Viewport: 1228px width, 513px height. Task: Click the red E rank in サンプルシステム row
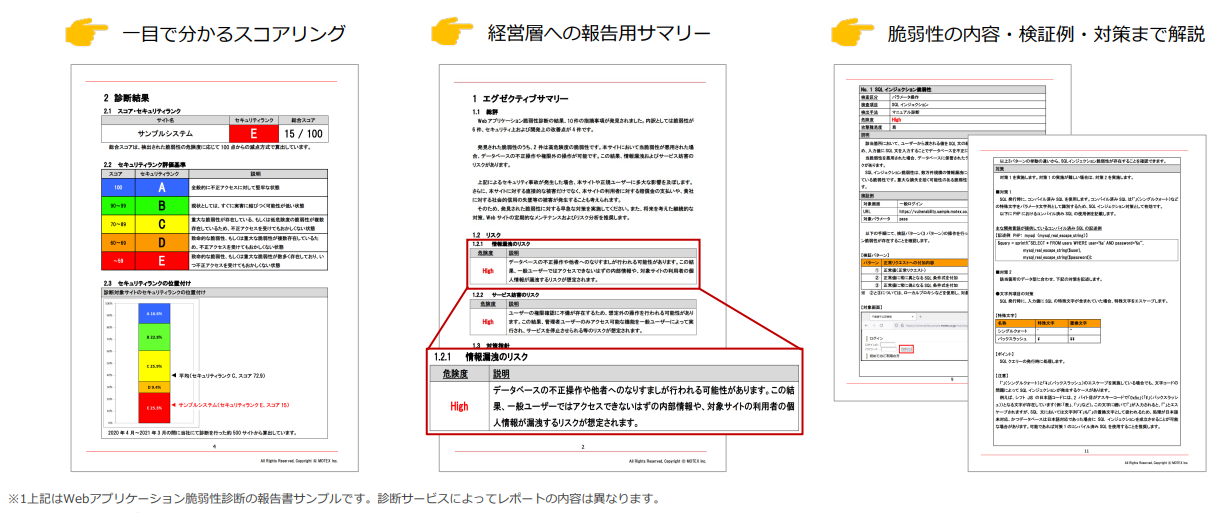pos(252,132)
